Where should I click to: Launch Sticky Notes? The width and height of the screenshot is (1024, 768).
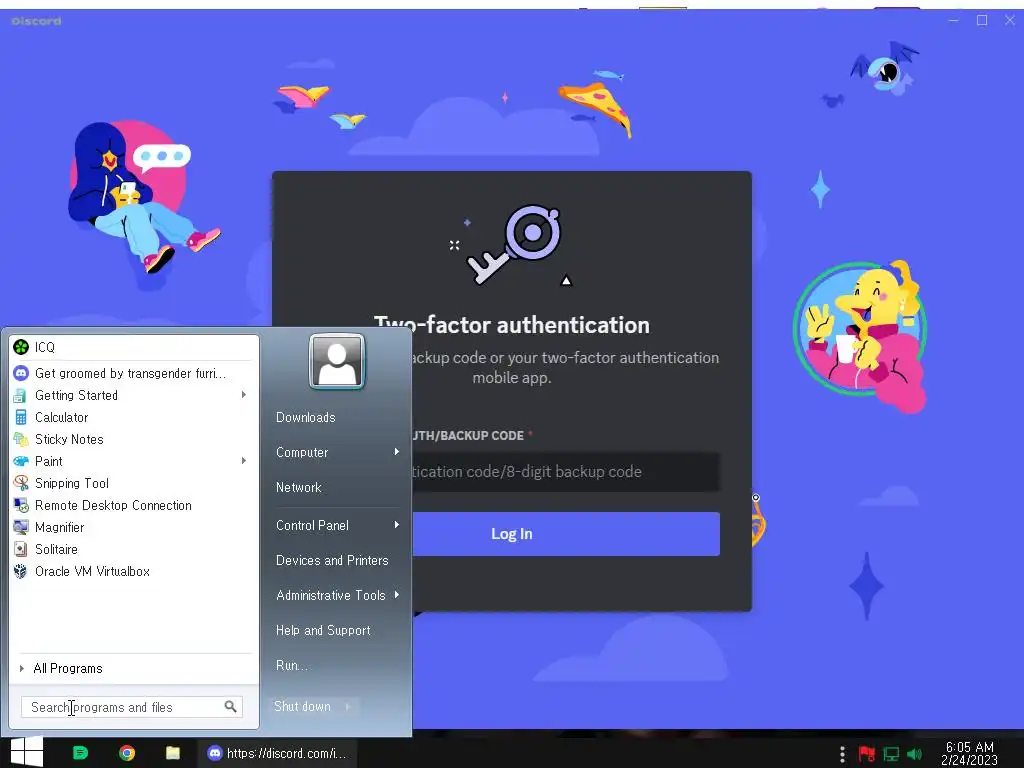coord(134,440)
